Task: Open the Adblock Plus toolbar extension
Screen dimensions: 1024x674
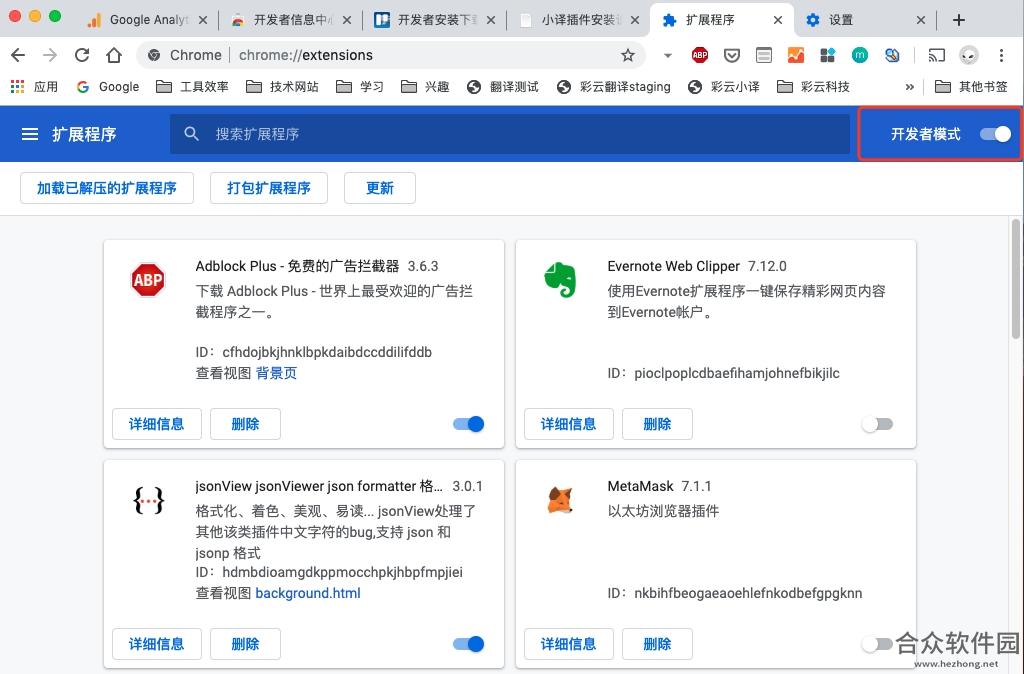Action: click(699, 56)
